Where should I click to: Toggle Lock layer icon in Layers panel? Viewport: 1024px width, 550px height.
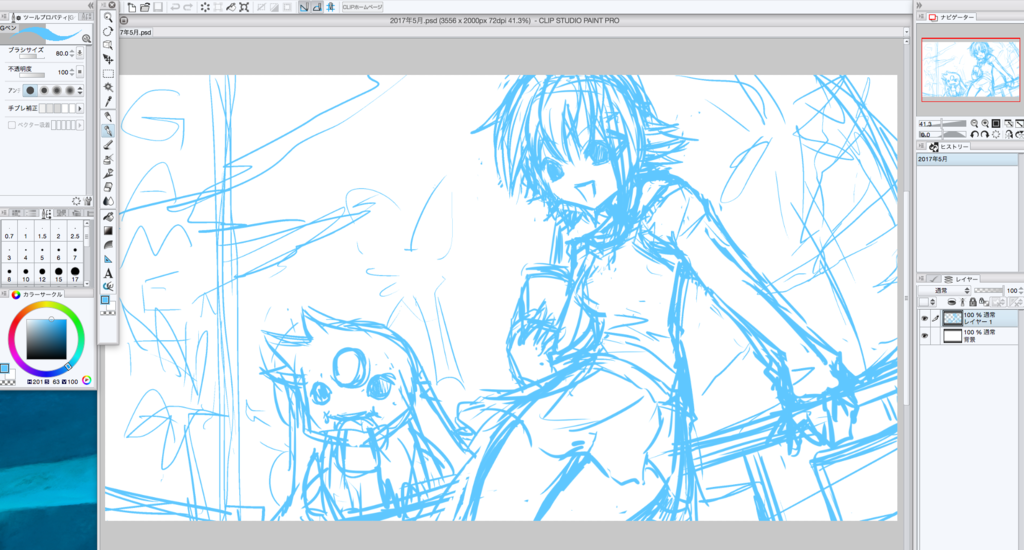972,302
